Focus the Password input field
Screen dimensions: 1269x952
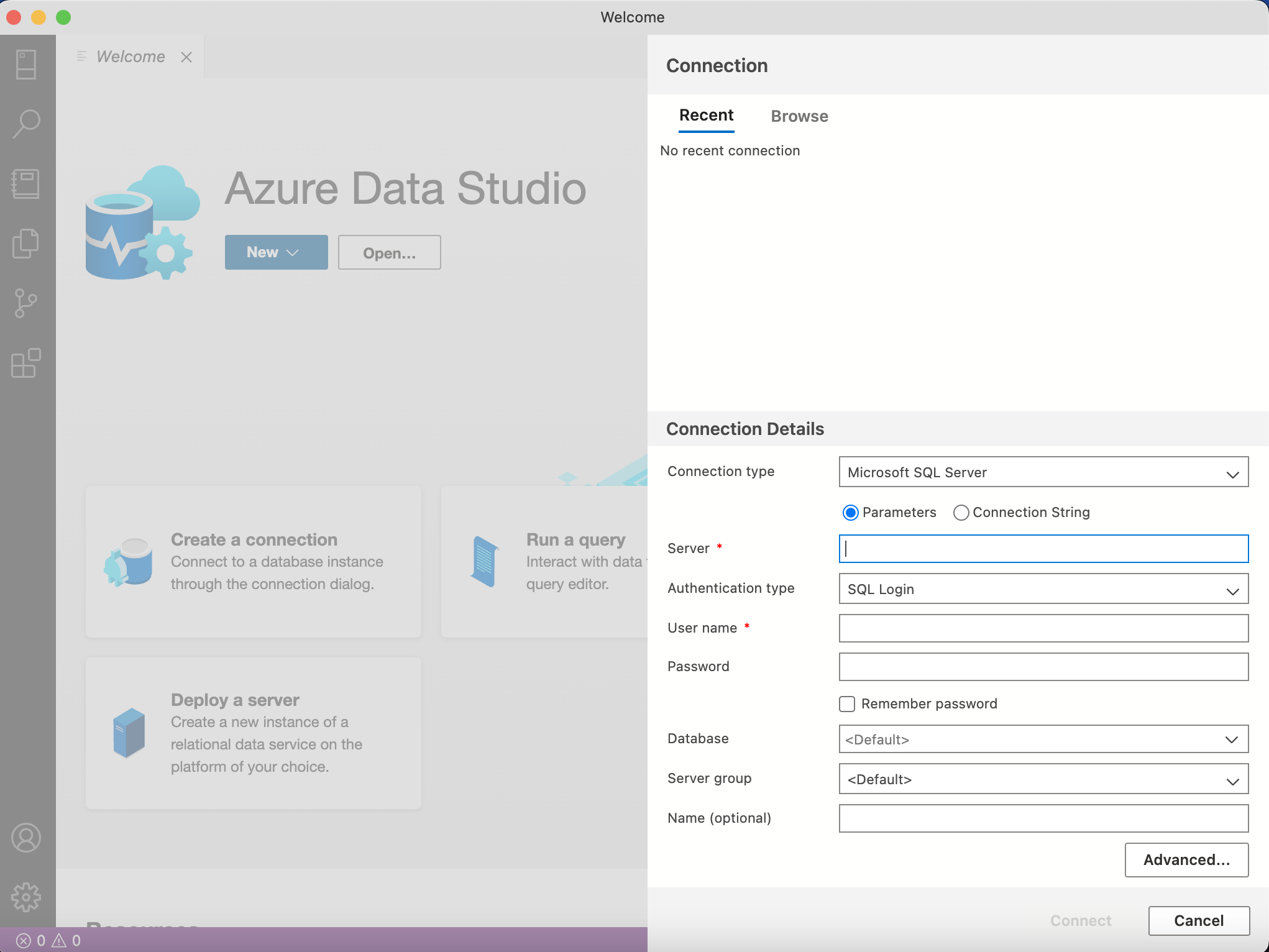click(x=1043, y=667)
